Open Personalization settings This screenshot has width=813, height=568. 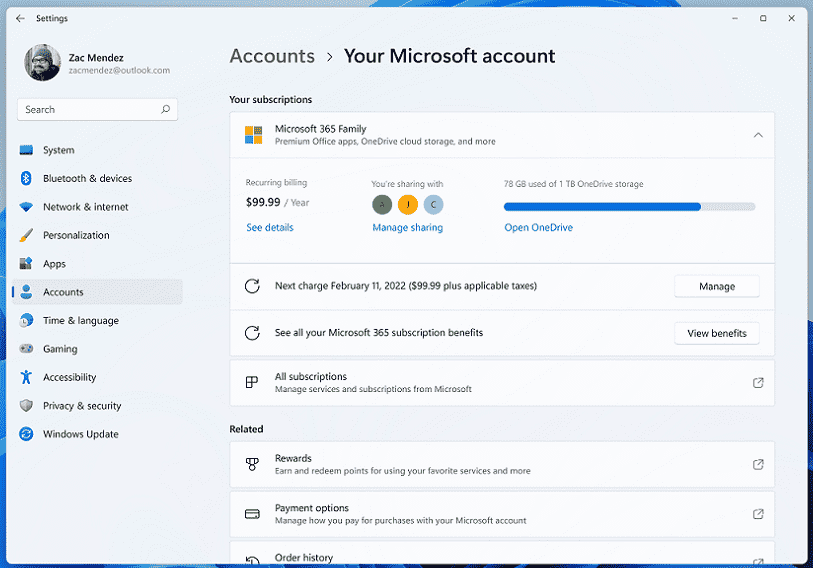[x=97, y=235]
